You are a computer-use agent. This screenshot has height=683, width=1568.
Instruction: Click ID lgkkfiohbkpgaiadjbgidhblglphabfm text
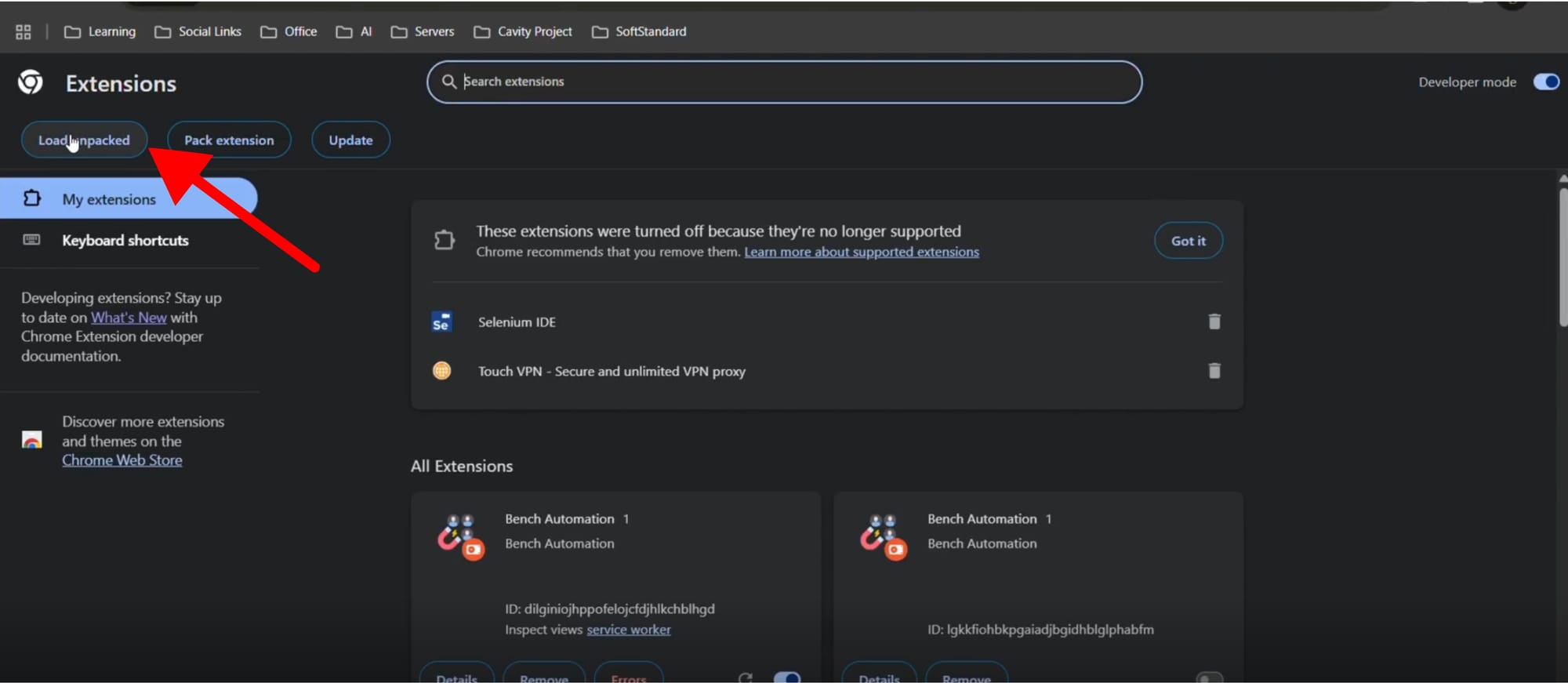1040,630
